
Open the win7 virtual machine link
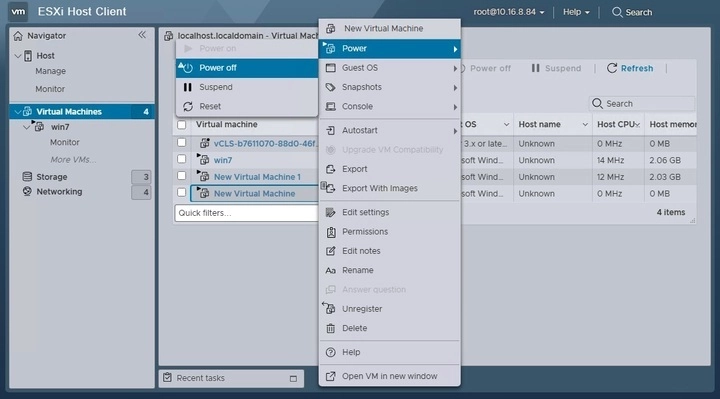(223, 160)
